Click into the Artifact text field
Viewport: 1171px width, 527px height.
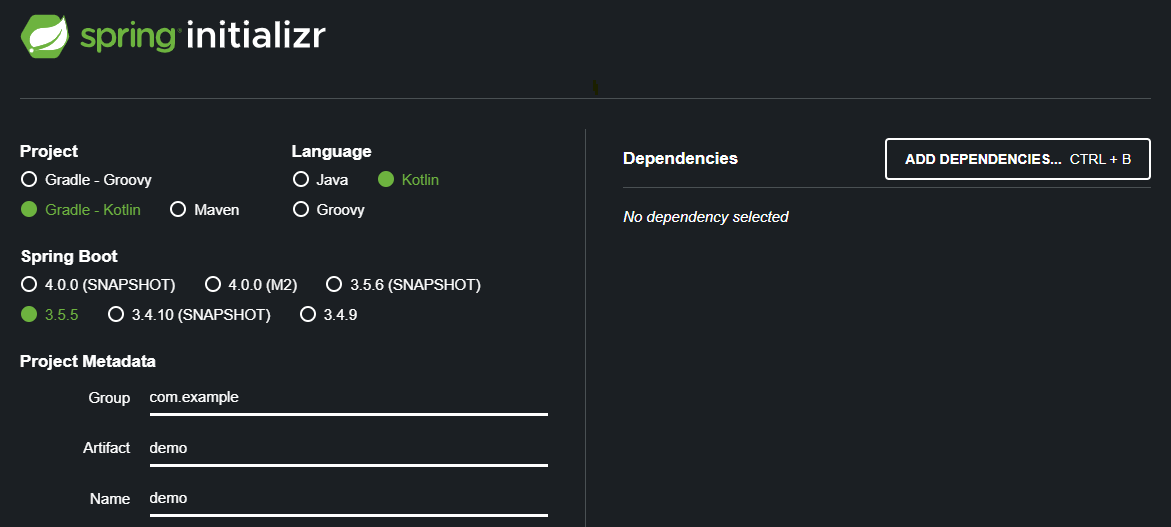pos(347,448)
